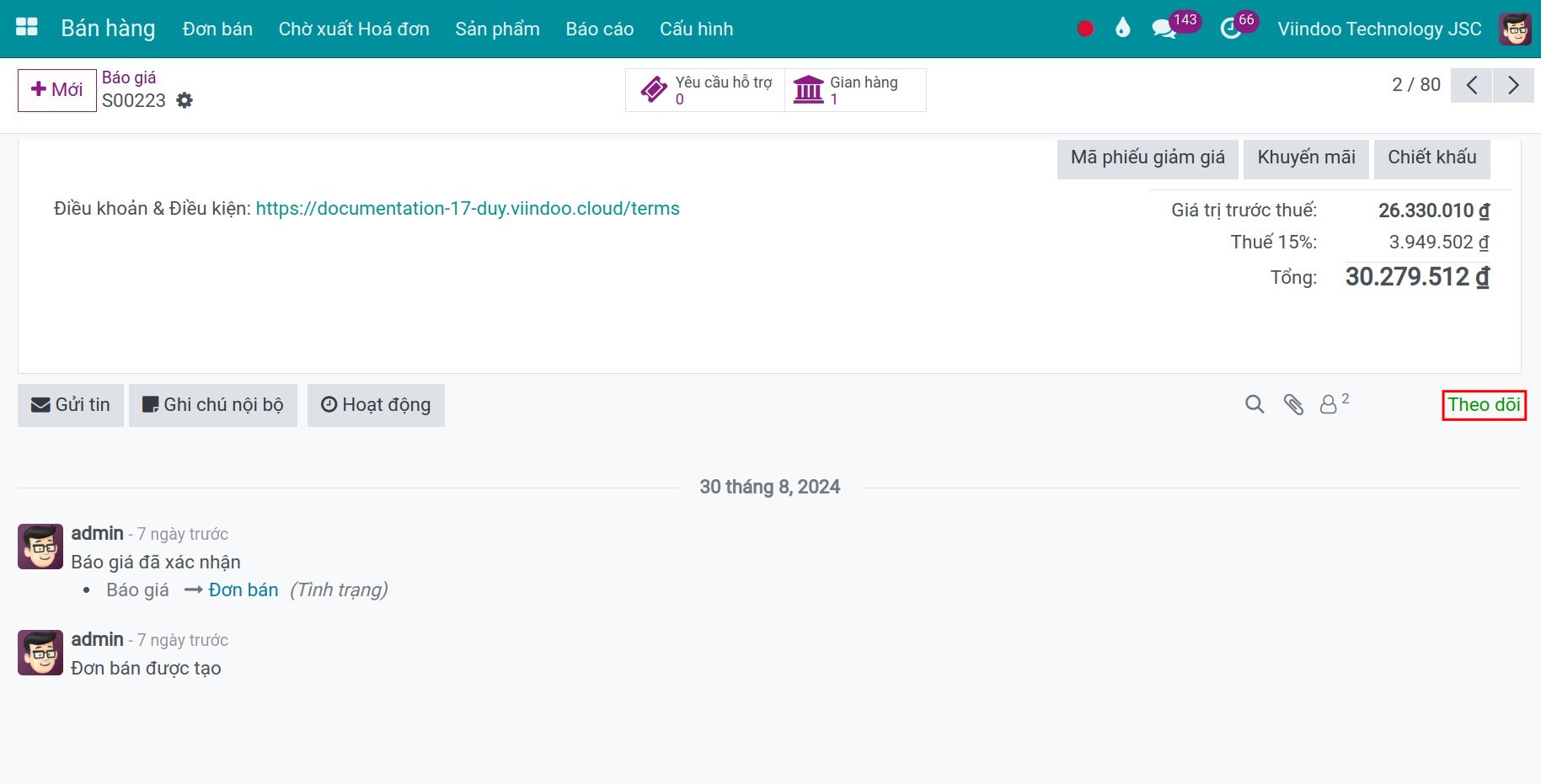Click admin avatar on 'Đơn bán được tạo' message

tap(40, 653)
